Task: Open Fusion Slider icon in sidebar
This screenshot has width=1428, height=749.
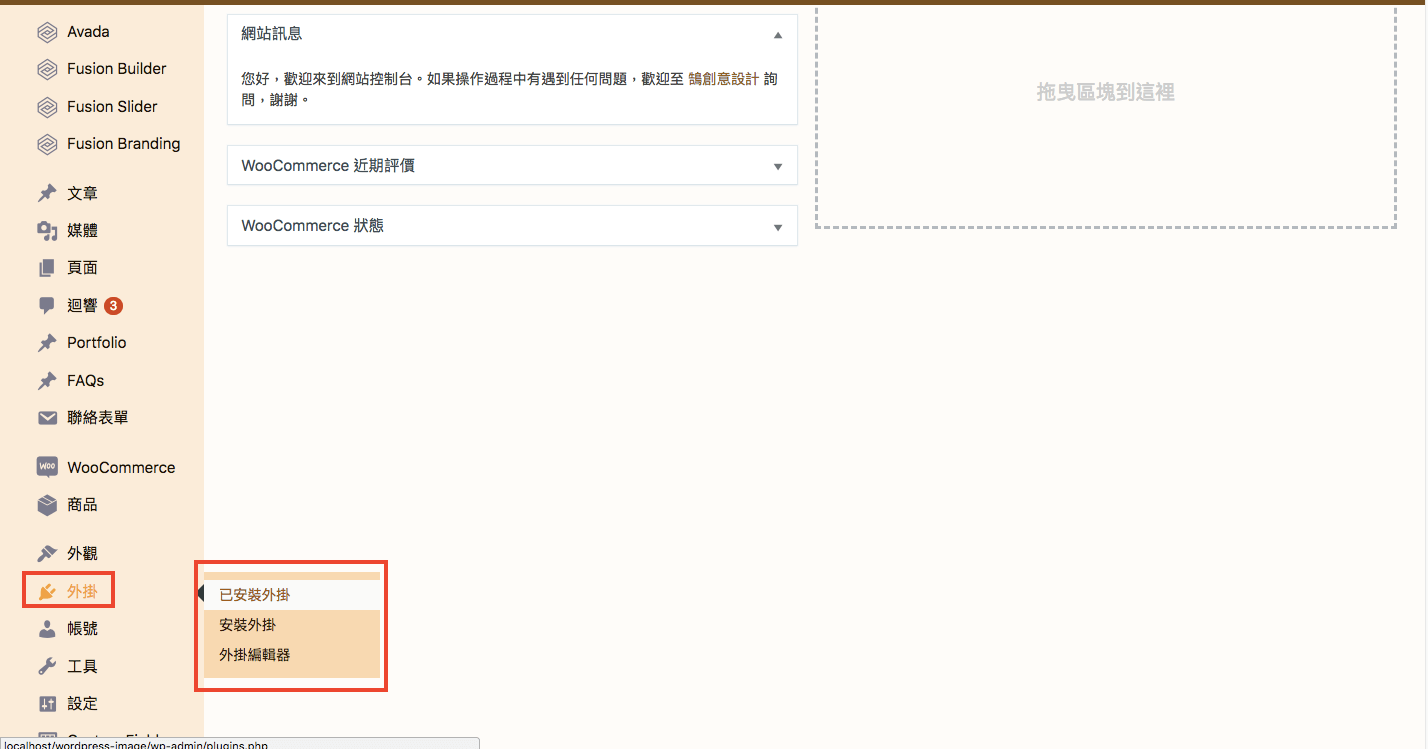Action: 47,107
